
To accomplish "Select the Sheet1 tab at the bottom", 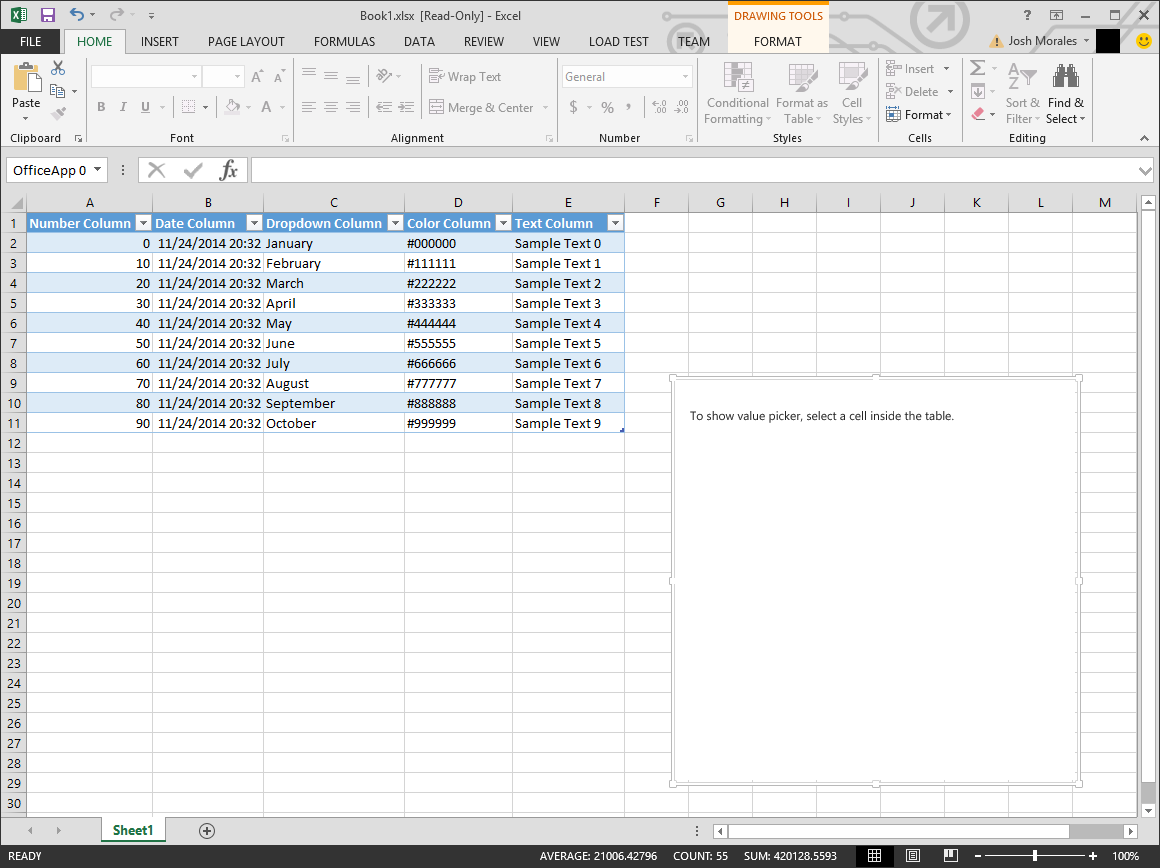I will pos(133,830).
